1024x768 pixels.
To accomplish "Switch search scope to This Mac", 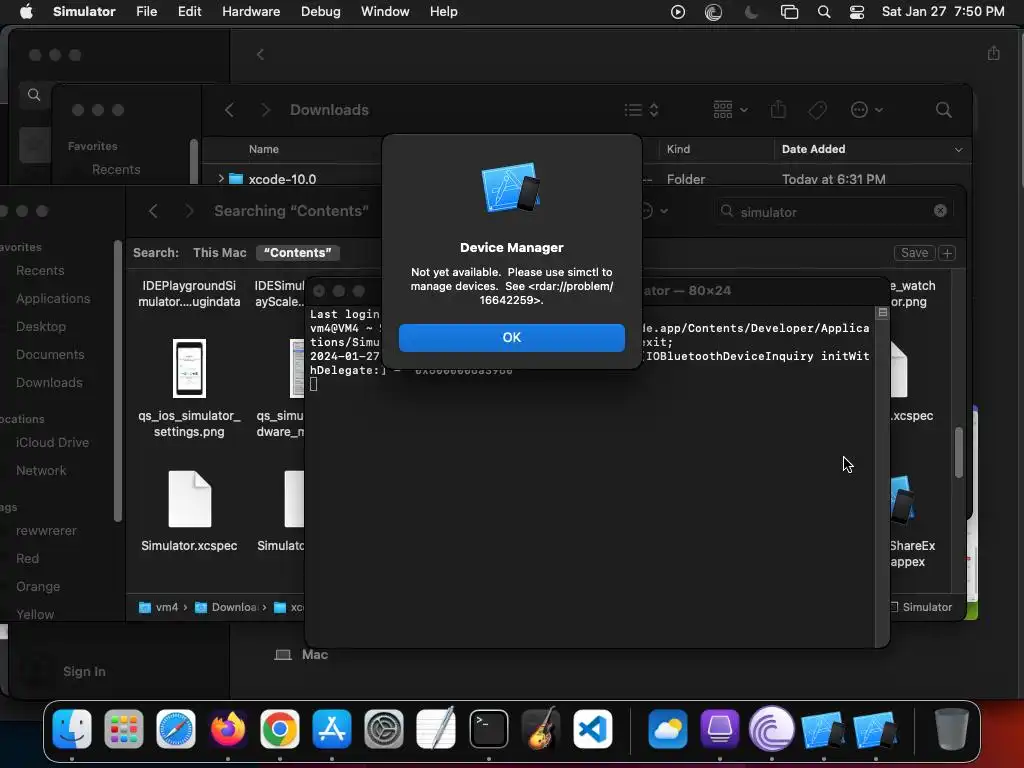I will click(219, 253).
